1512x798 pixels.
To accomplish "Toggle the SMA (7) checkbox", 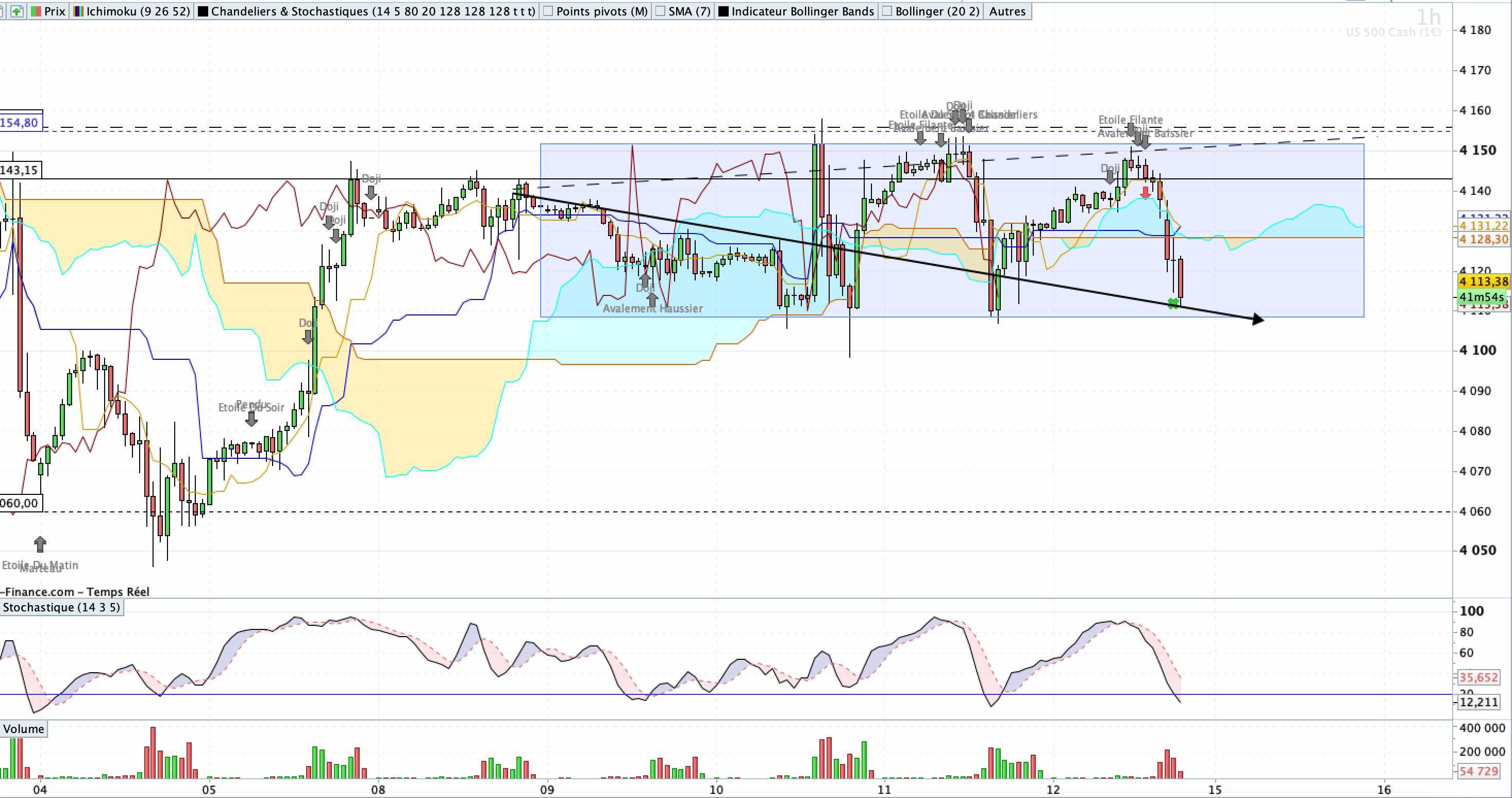I will click(660, 11).
